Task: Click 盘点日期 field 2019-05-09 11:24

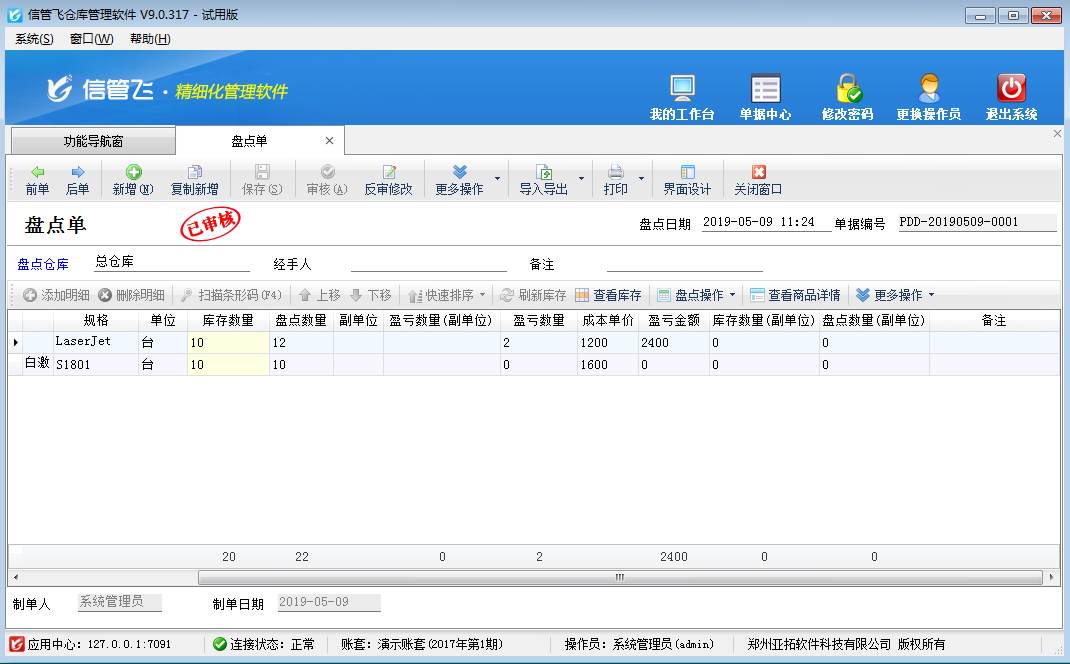Action: point(766,222)
